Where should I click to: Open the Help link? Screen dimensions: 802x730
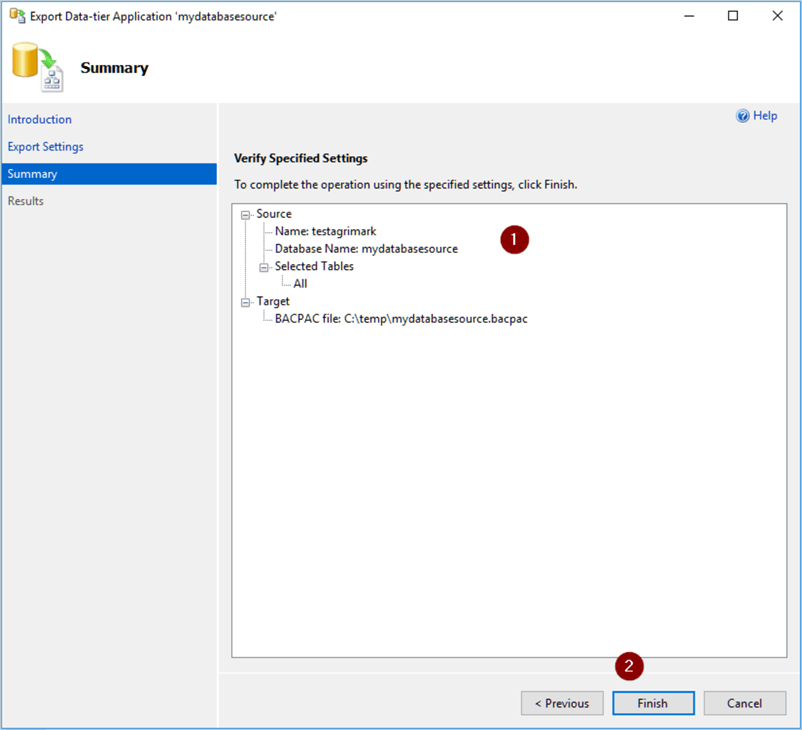pos(765,116)
